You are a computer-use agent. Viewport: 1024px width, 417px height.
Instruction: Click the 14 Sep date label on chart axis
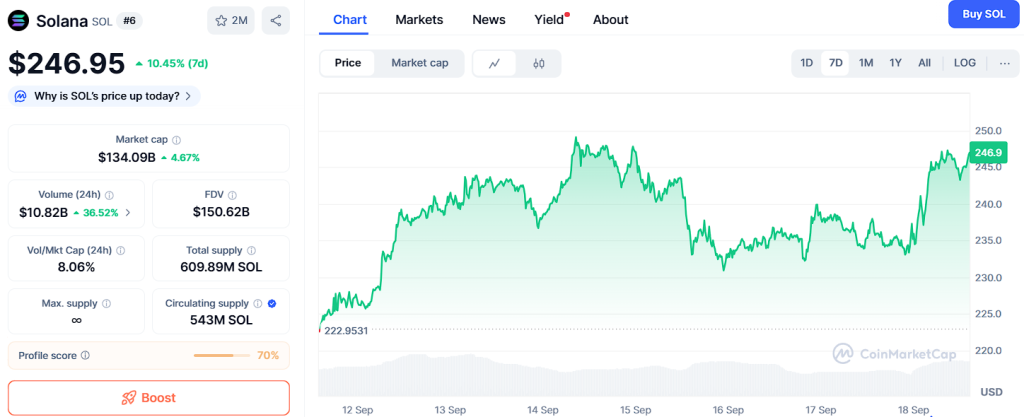(543, 410)
